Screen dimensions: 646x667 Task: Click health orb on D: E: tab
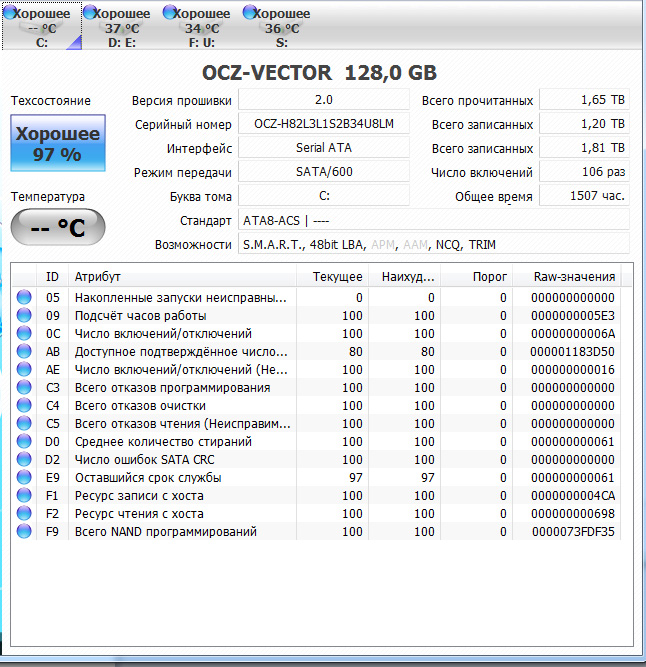[x=90, y=12]
